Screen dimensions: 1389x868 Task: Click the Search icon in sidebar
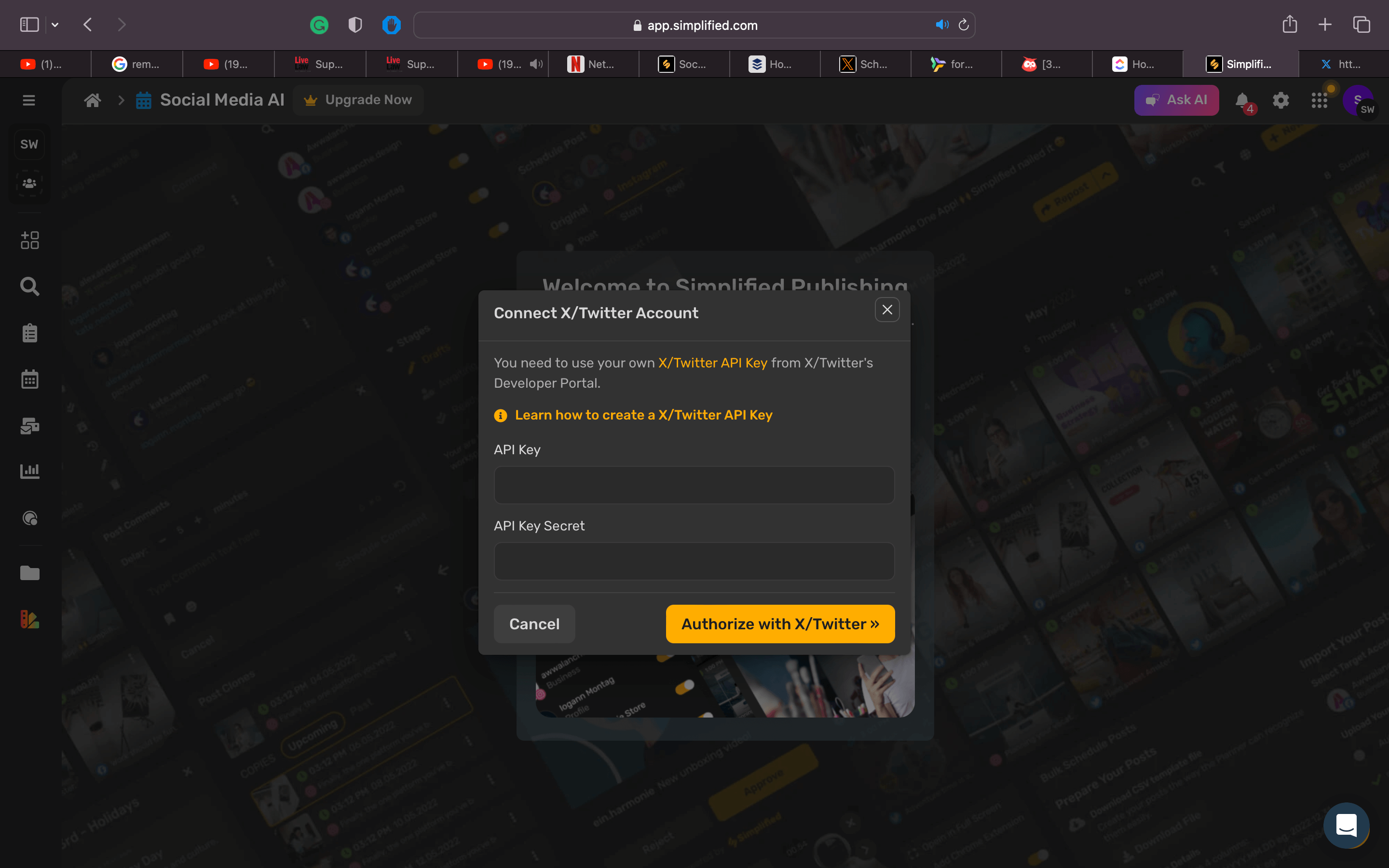coord(29,287)
